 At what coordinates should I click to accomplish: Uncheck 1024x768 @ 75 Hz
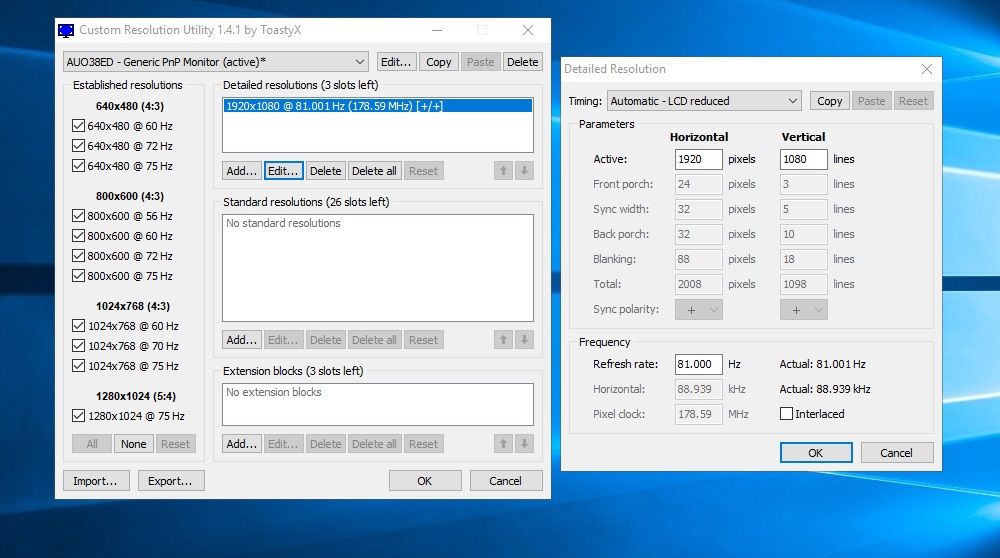pyautogui.click(x=78, y=365)
